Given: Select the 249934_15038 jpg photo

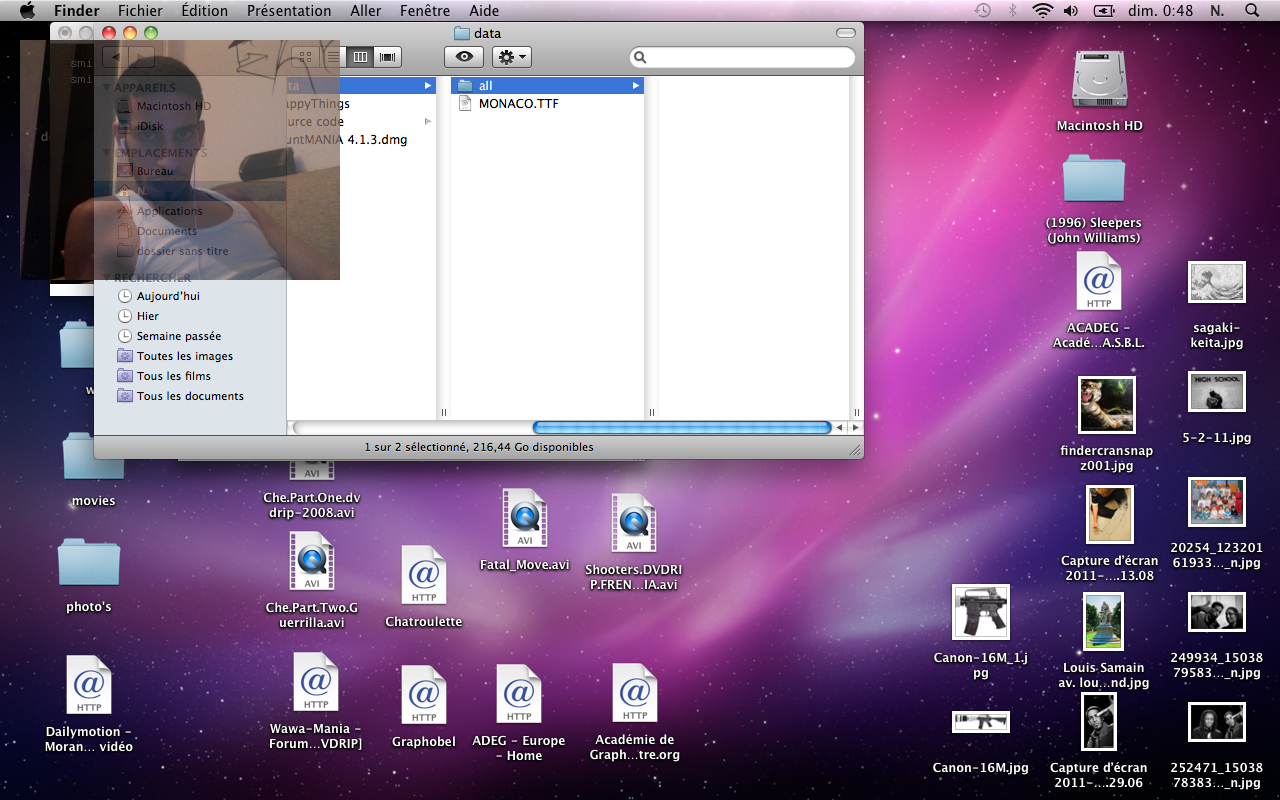Looking at the screenshot, I should tap(1216, 612).
